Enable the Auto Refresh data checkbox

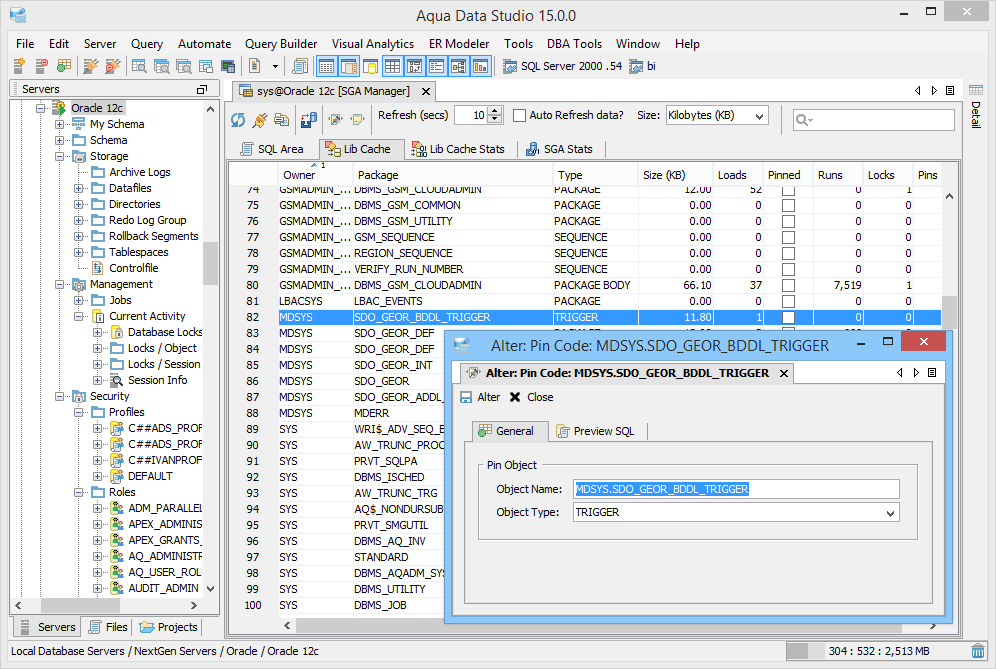[520, 116]
